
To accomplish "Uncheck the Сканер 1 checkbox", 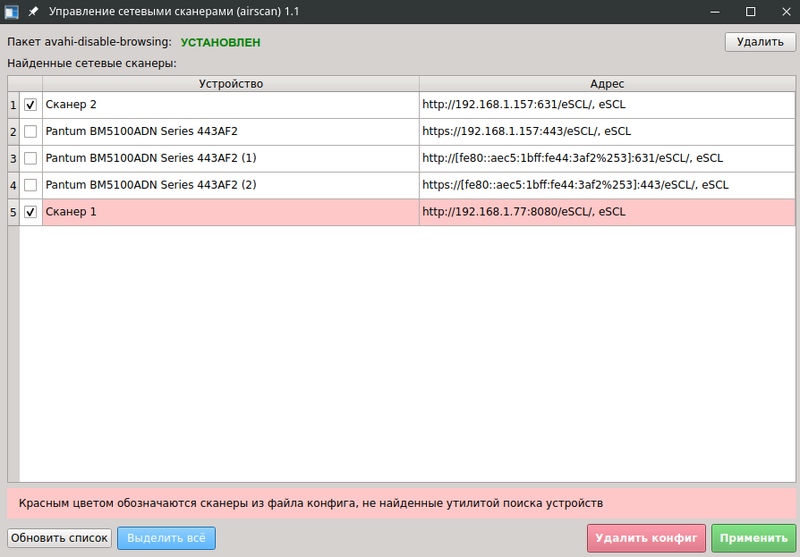I will pos(31,213).
